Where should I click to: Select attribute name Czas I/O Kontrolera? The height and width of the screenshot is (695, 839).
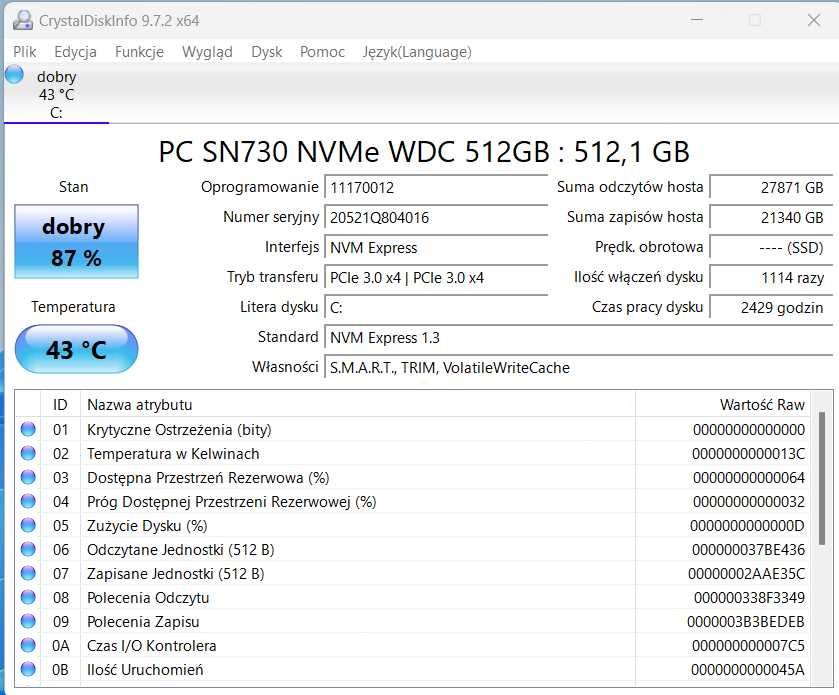tap(152, 646)
